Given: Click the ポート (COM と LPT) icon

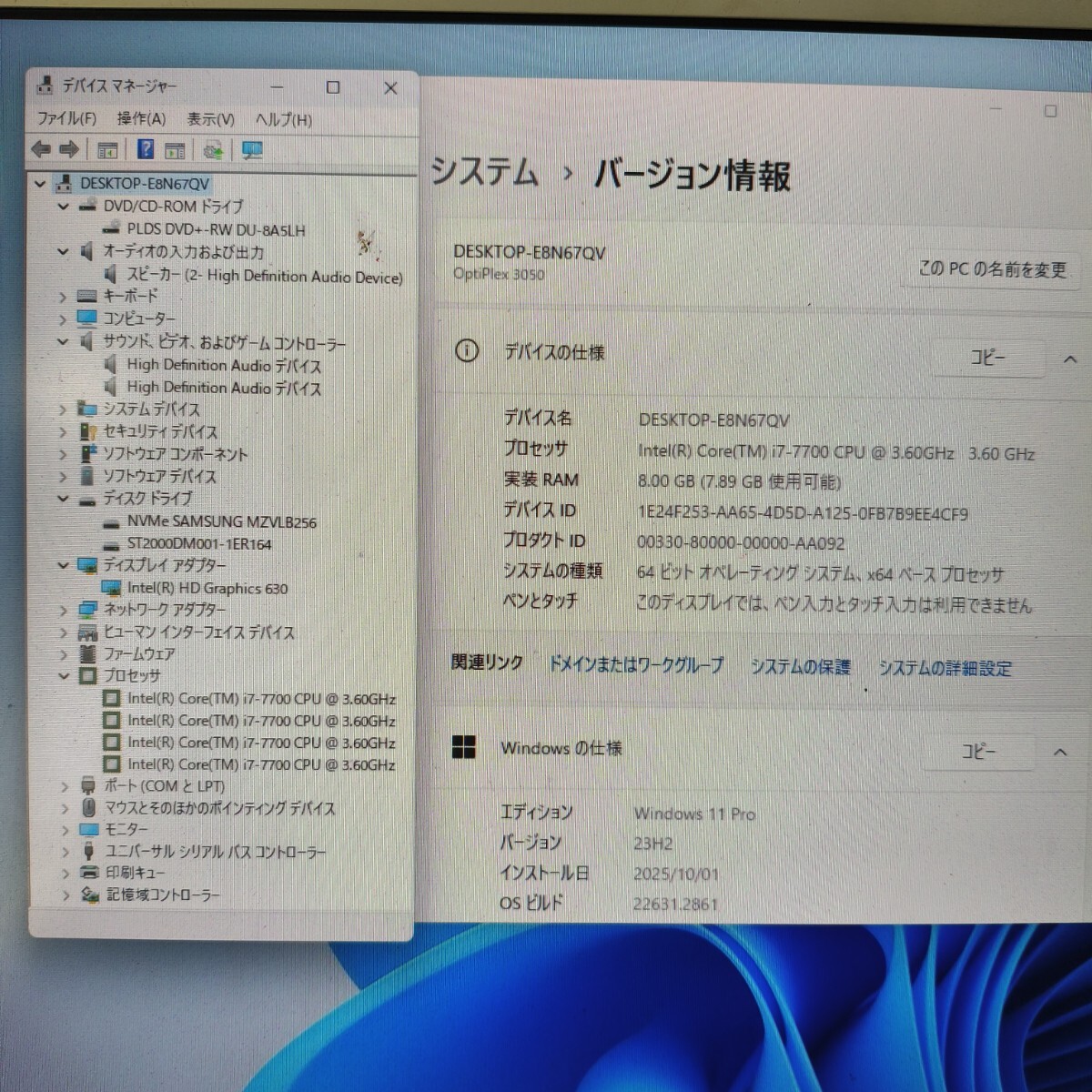Looking at the screenshot, I should tap(88, 786).
